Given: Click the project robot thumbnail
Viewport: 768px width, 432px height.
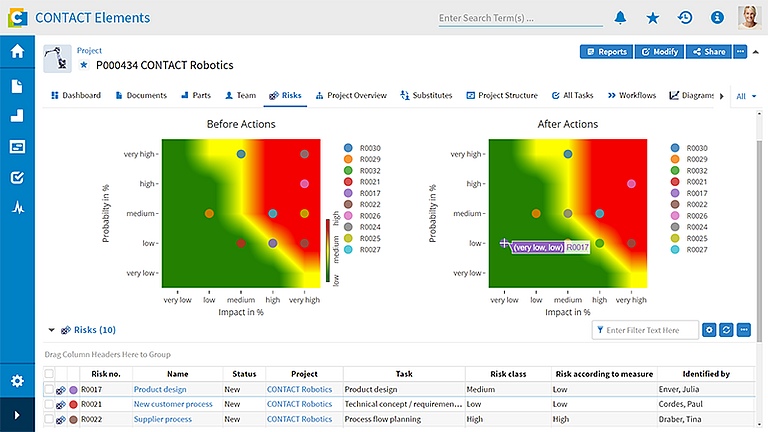Looking at the screenshot, I should [x=57, y=58].
